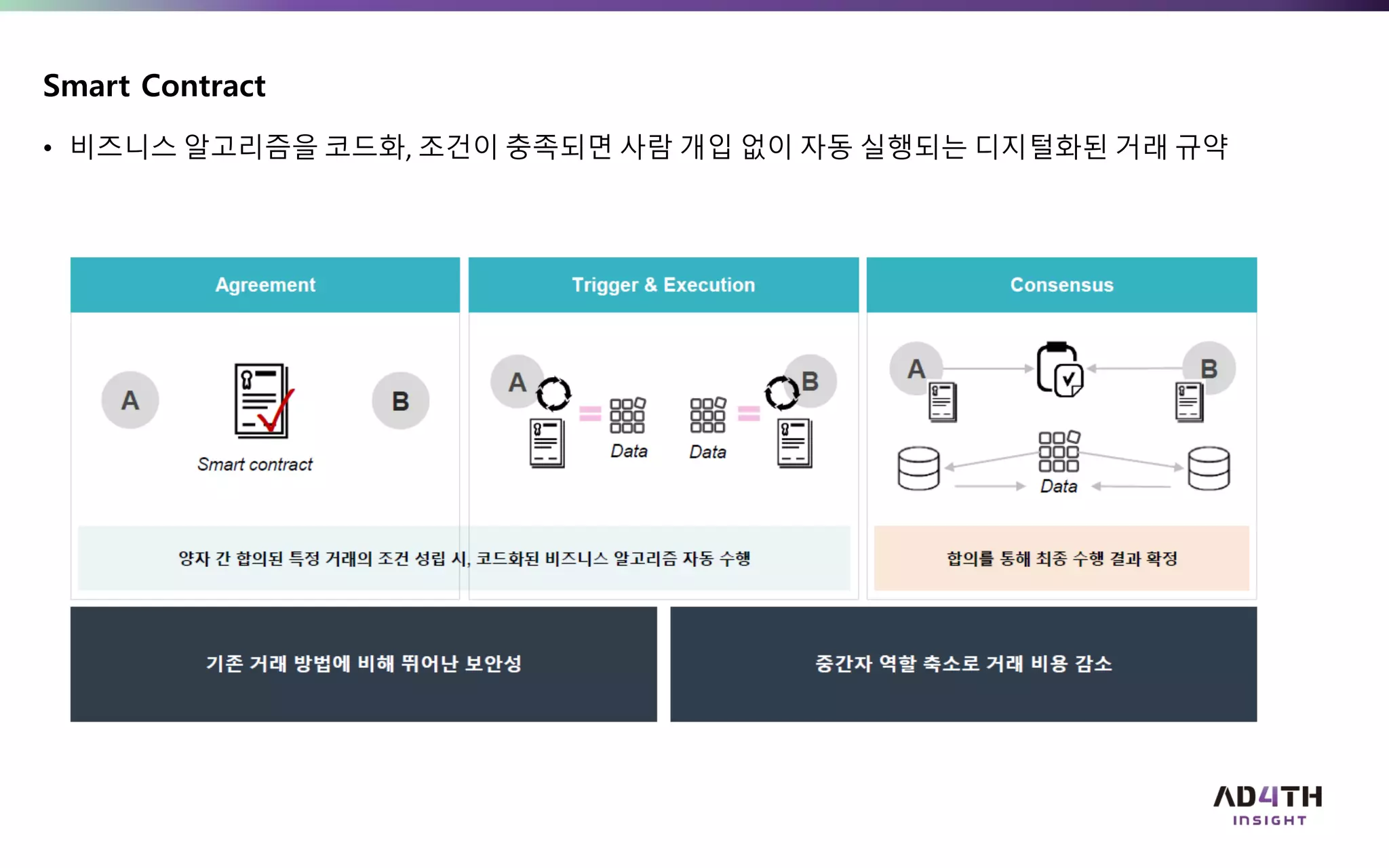1389x868 pixels.
Task: Click the right database cylinder icon
Action: [1209, 468]
